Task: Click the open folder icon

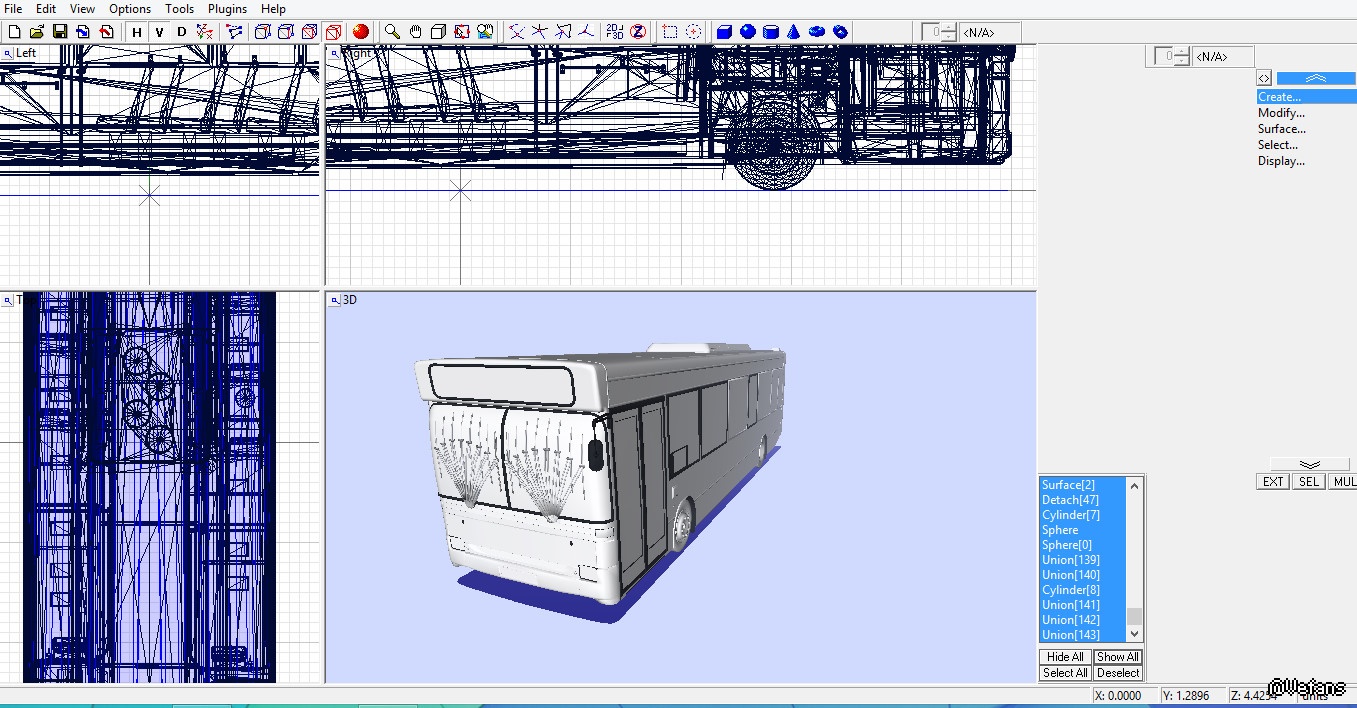Action: click(x=37, y=32)
